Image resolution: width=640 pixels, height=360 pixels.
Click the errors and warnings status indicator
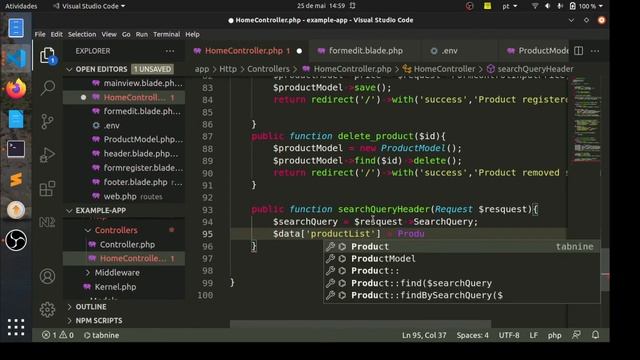click(x=58, y=335)
